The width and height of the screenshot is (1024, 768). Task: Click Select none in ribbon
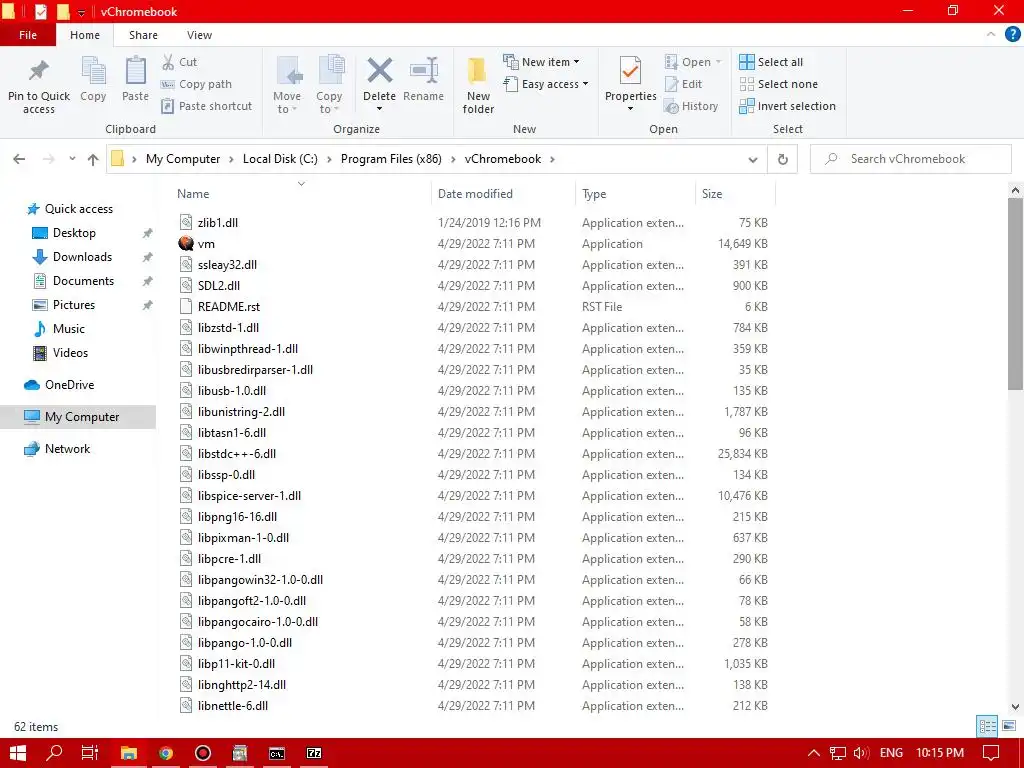click(x=778, y=84)
